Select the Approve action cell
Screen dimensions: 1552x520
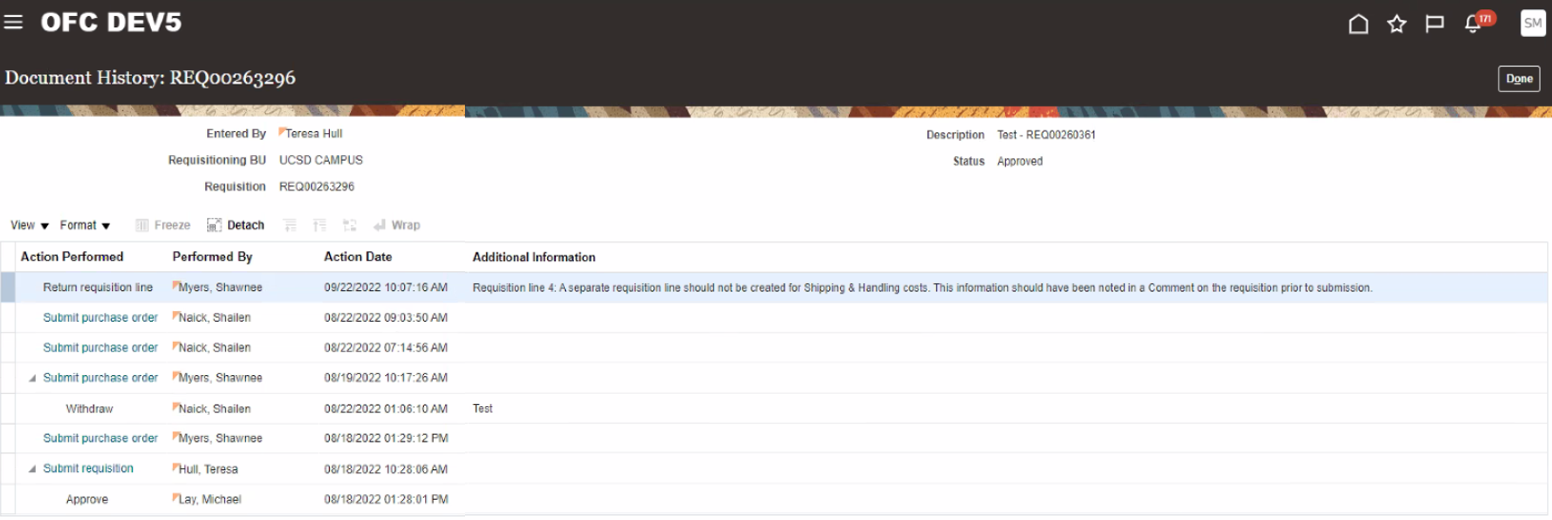[x=87, y=499]
